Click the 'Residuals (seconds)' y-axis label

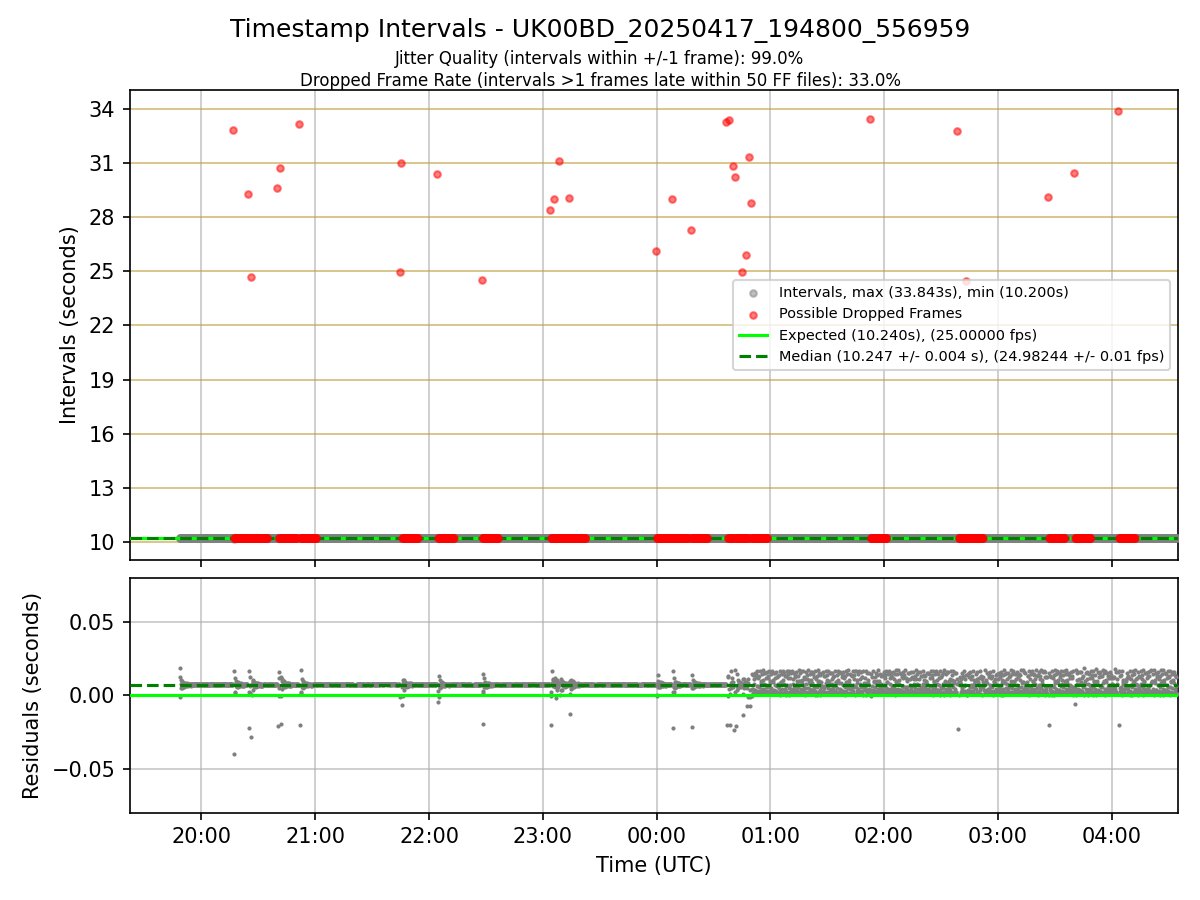[32, 696]
